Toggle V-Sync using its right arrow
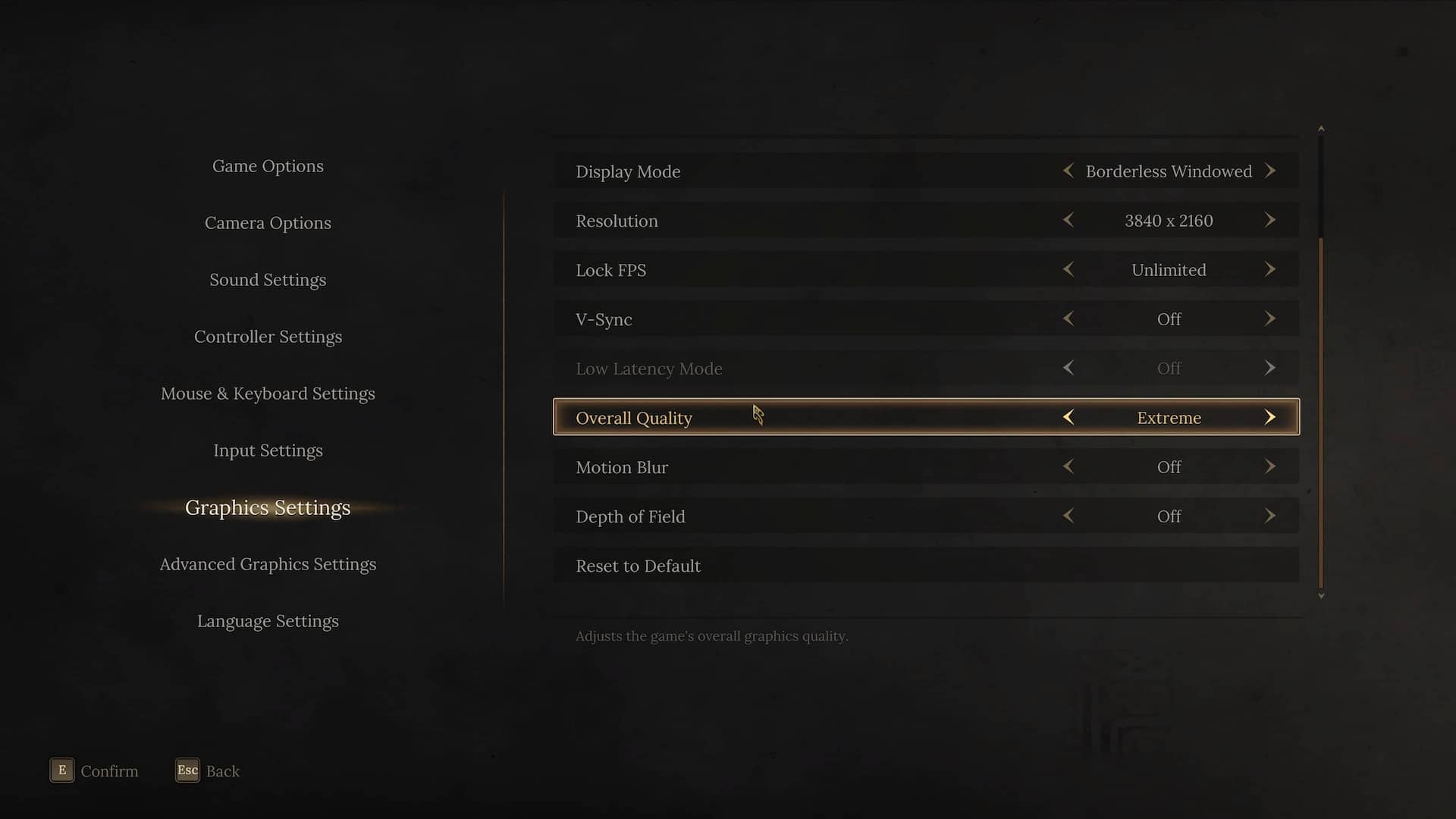Screen dimensions: 1456x819 1270,318
